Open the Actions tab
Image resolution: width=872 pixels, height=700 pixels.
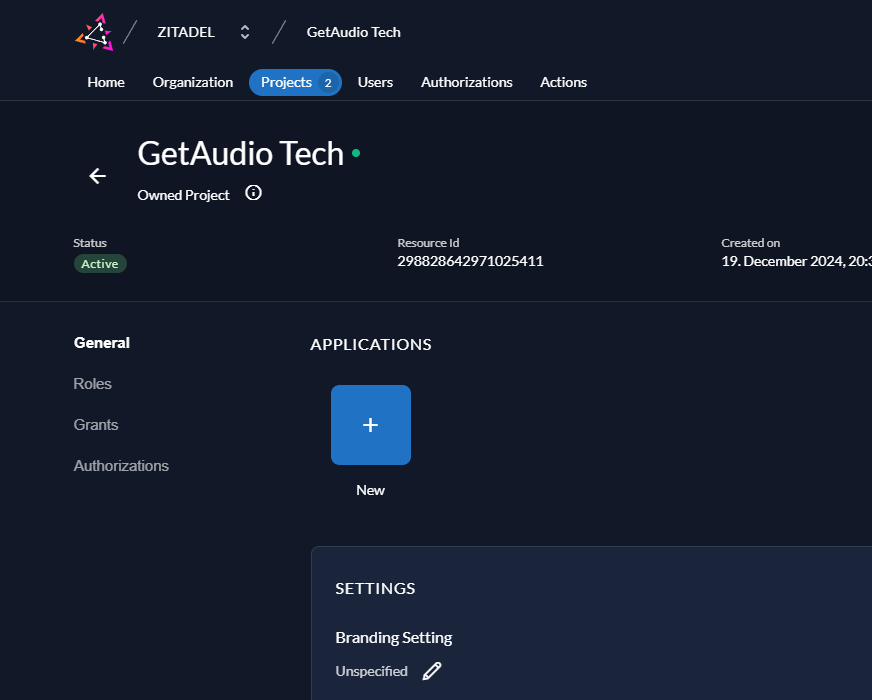tap(563, 82)
